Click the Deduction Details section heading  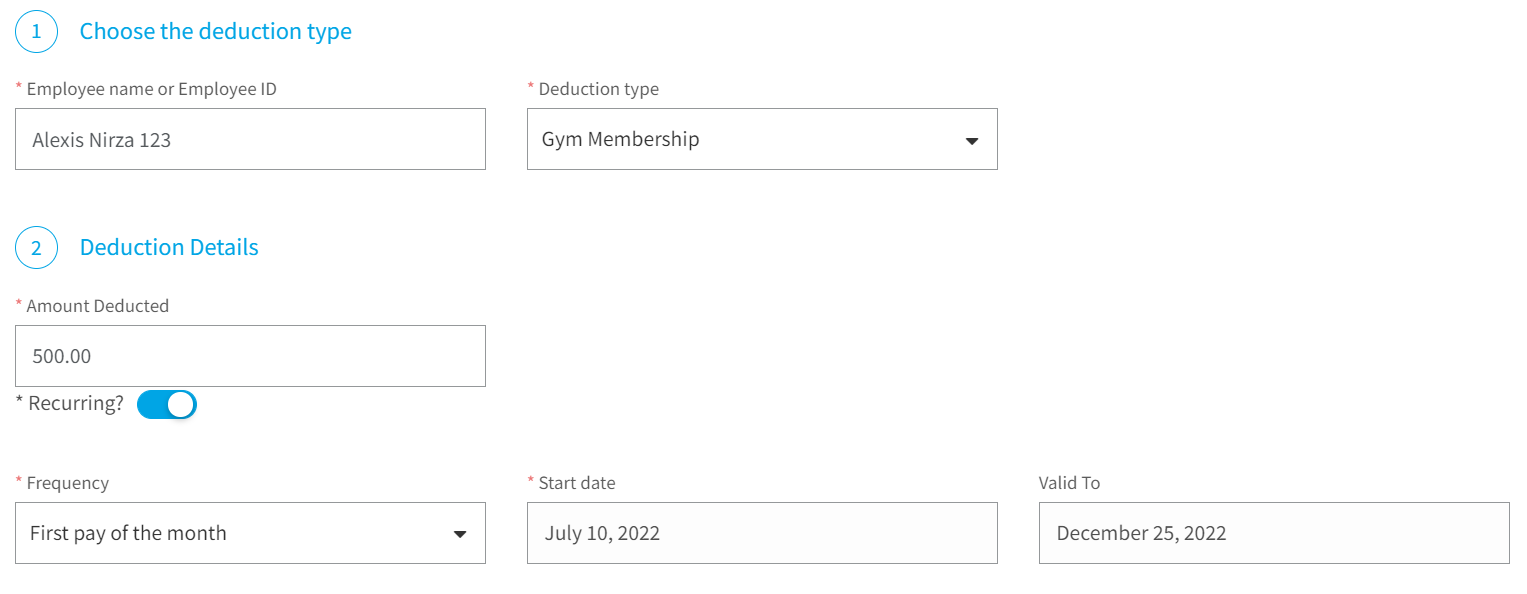[x=169, y=247]
